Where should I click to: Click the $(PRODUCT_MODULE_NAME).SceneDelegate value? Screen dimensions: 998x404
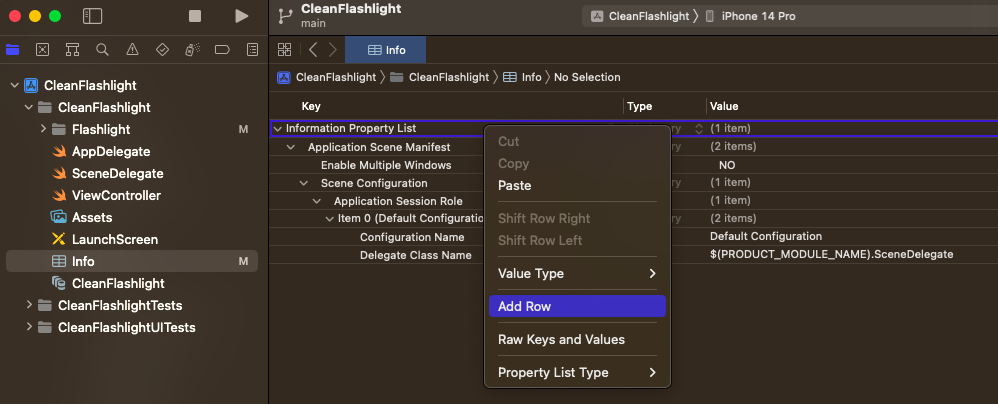[831, 254]
